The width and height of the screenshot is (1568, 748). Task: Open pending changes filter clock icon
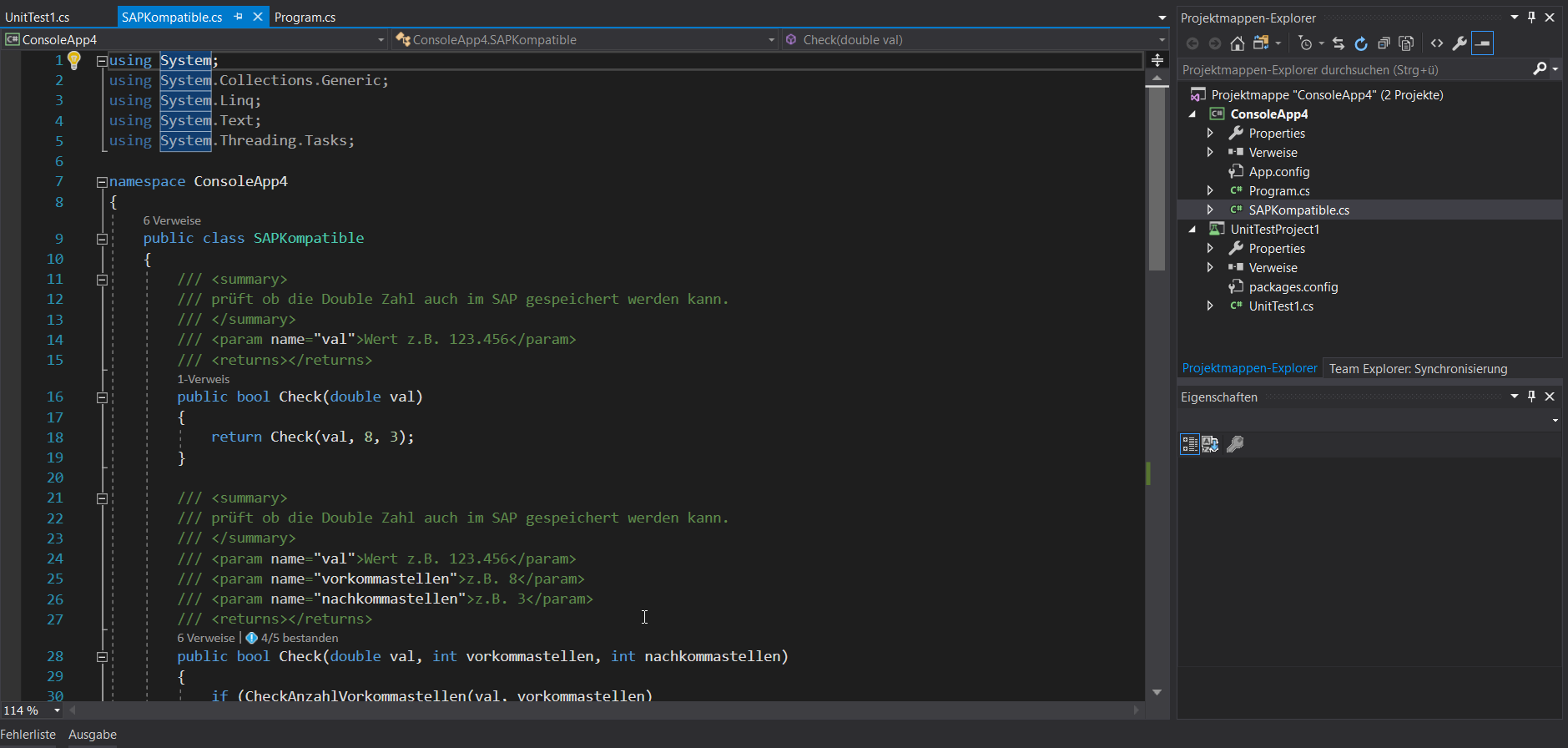pyautogui.click(x=1307, y=43)
